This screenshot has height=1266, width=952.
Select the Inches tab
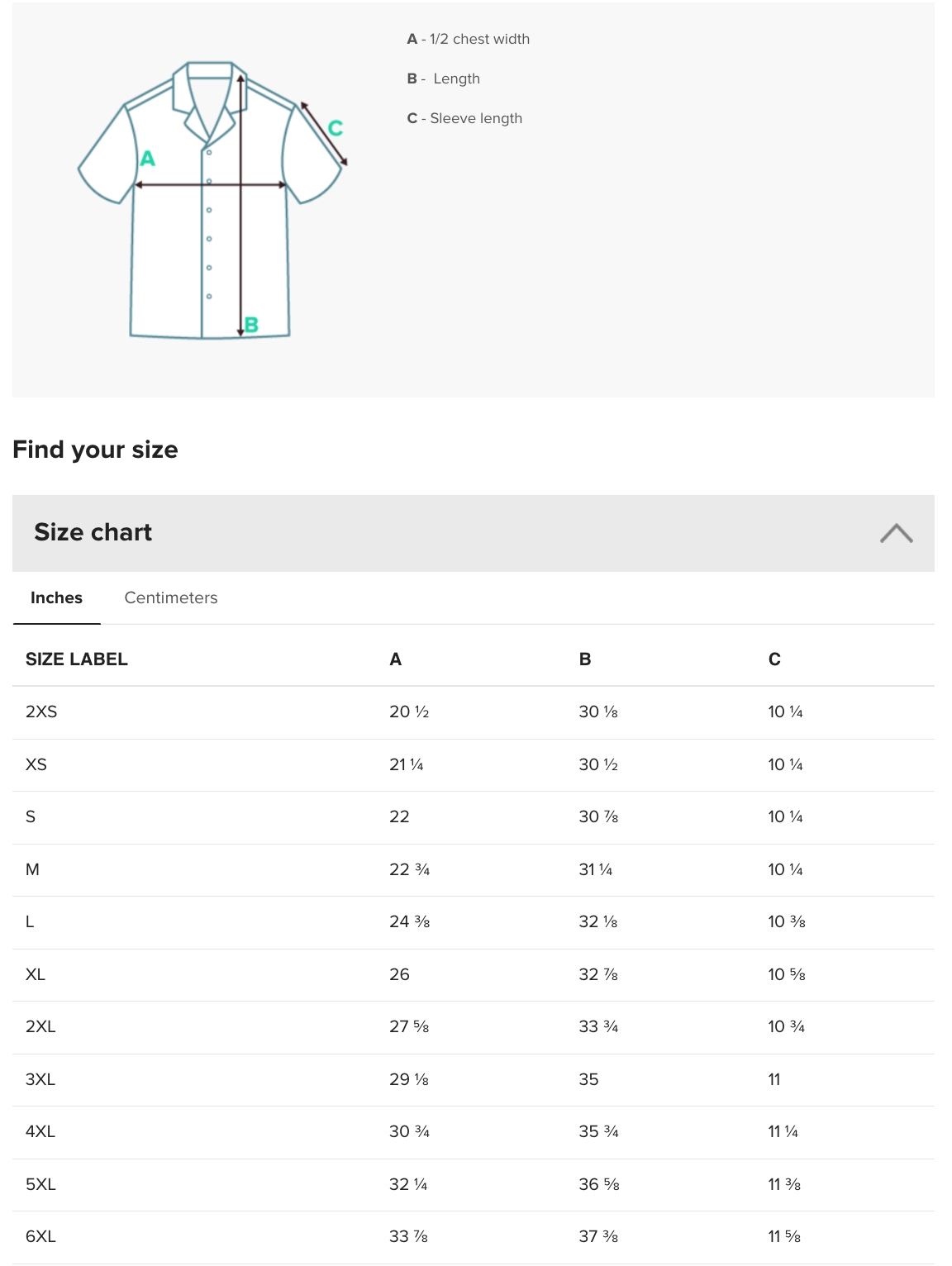pyautogui.click(x=56, y=597)
